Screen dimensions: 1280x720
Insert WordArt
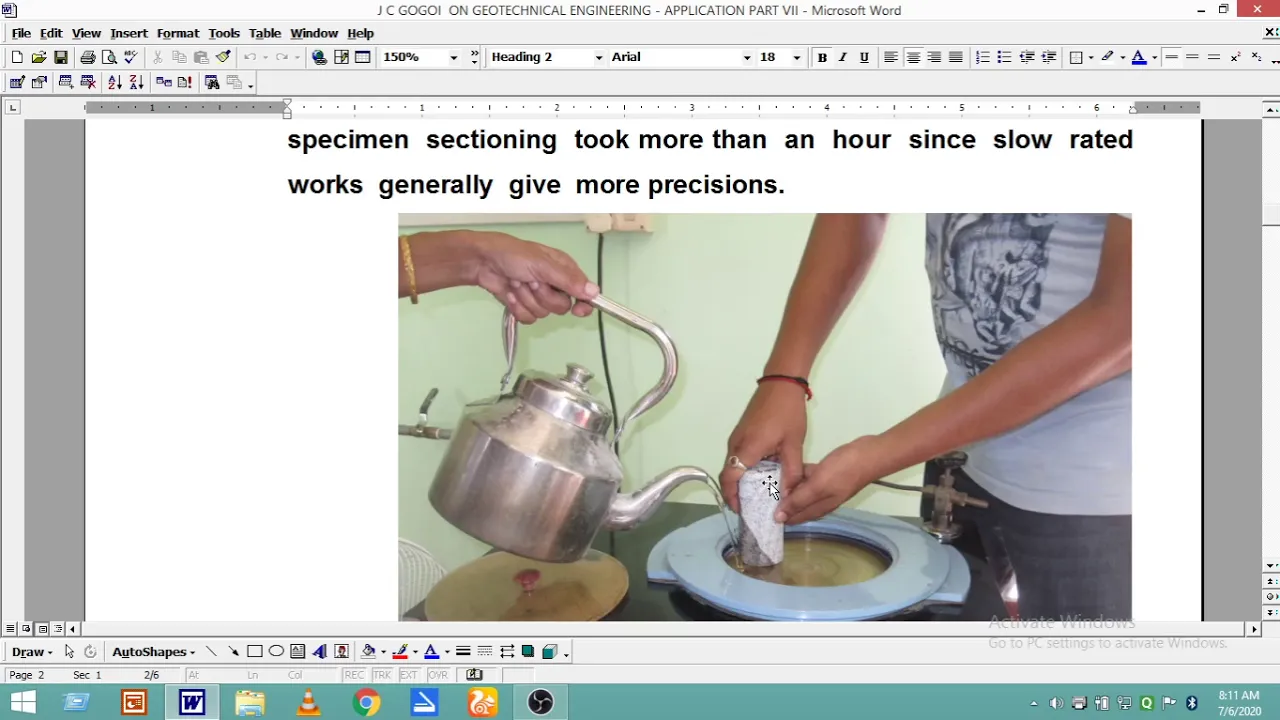click(x=320, y=651)
